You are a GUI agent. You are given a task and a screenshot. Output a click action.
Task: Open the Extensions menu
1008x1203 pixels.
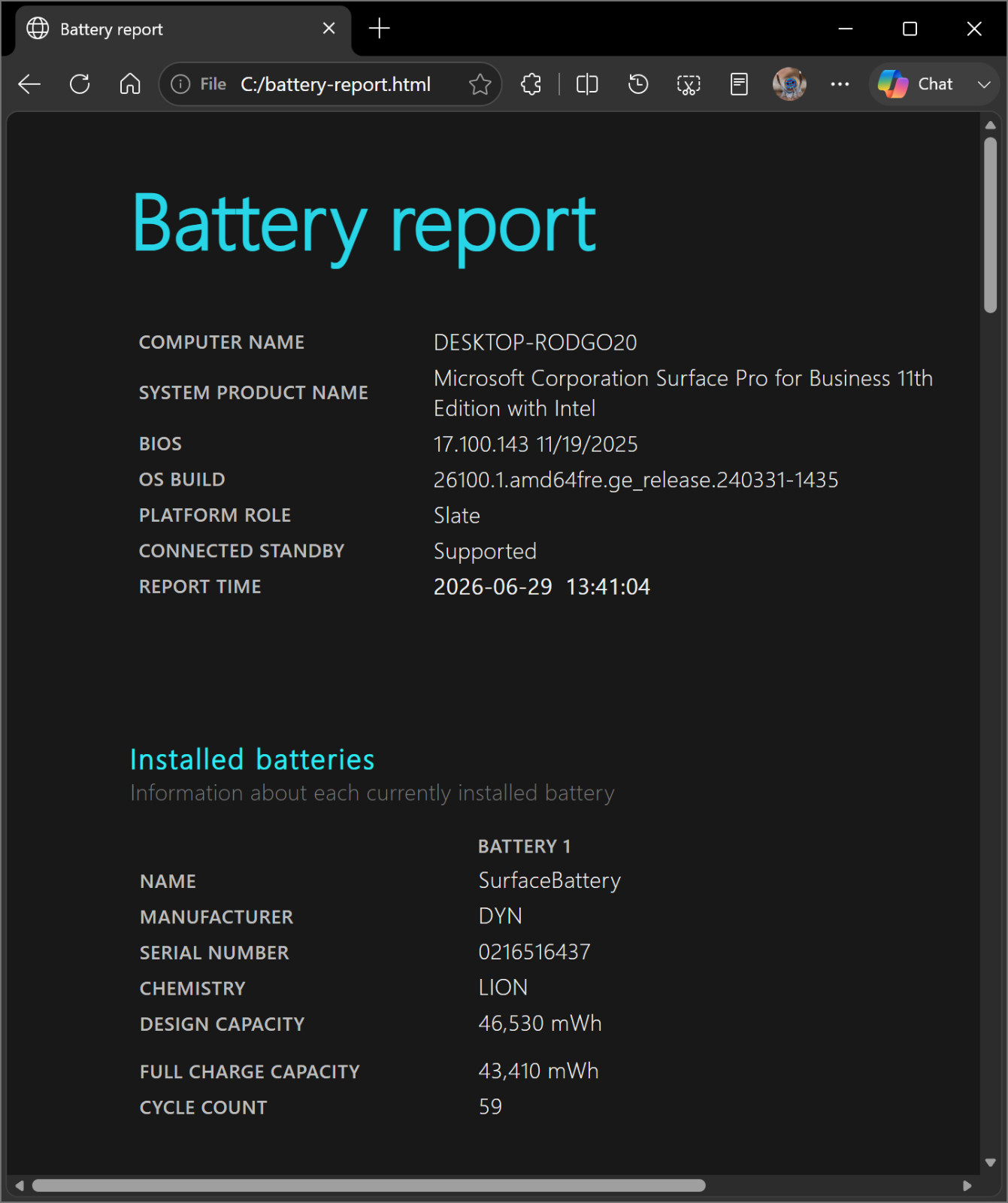coord(531,84)
